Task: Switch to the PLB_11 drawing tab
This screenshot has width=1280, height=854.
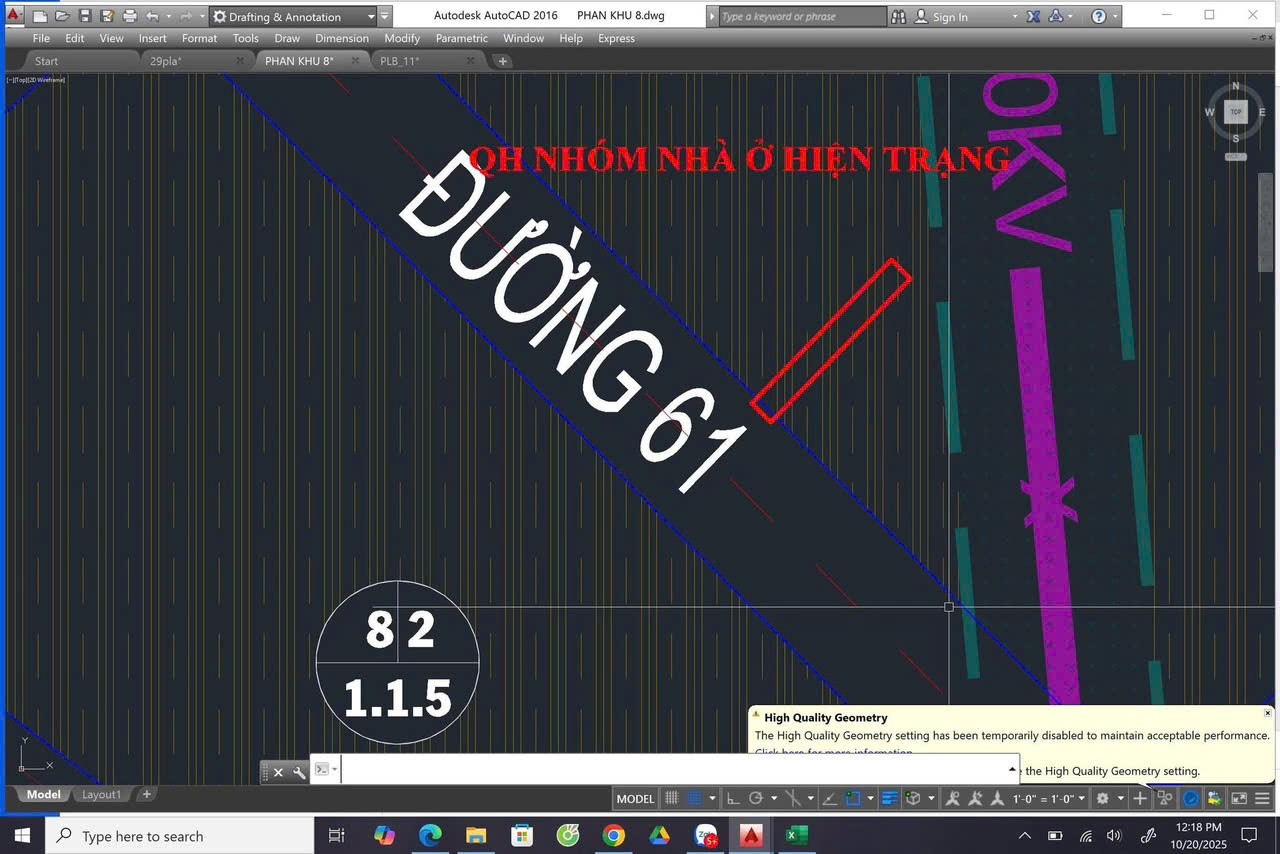Action: (399, 61)
